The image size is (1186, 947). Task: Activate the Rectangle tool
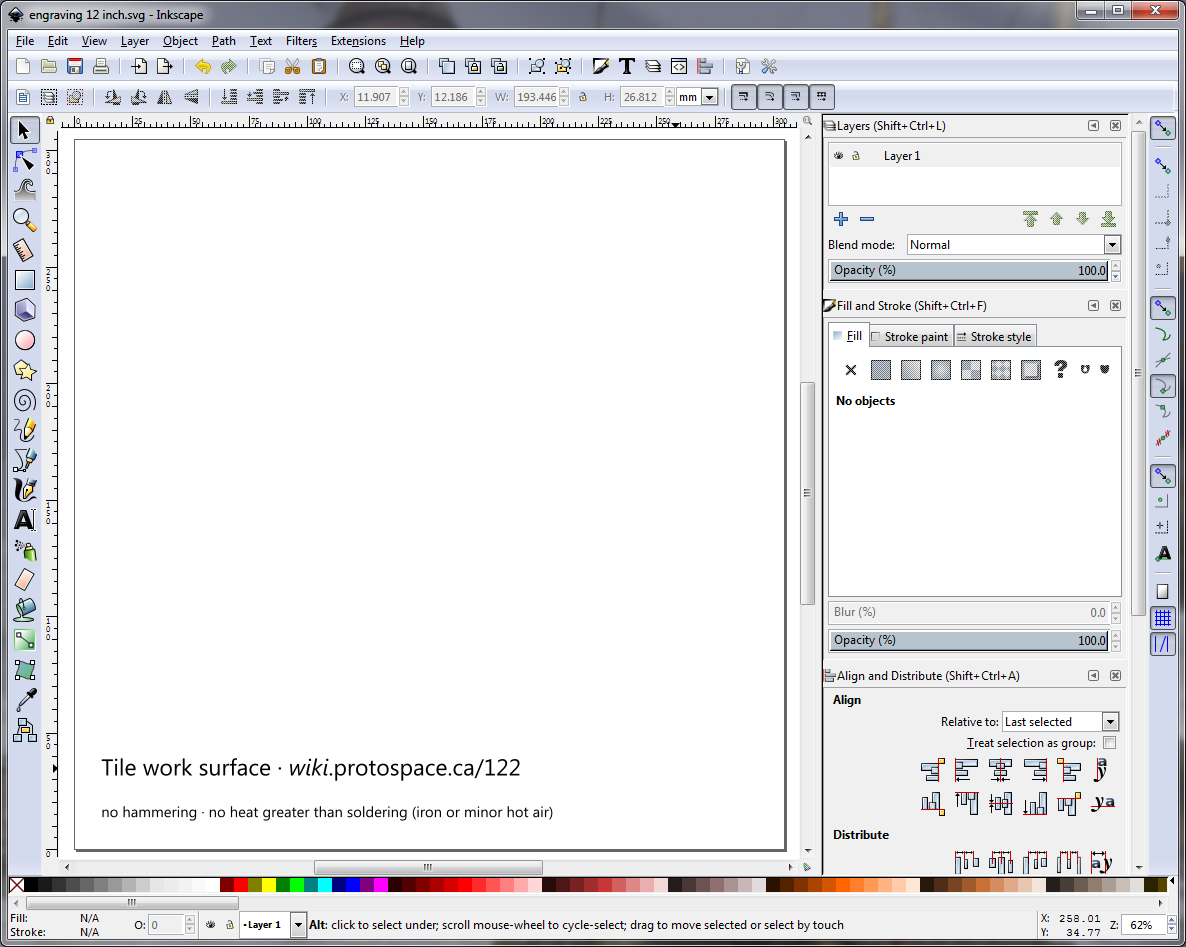[x=24, y=280]
